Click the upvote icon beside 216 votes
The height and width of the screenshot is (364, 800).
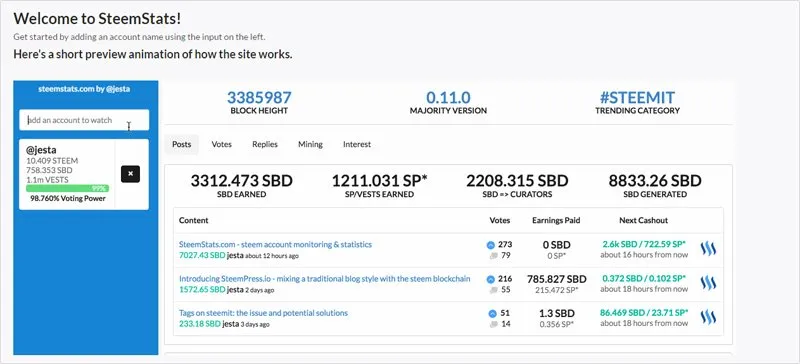point(491,279)
